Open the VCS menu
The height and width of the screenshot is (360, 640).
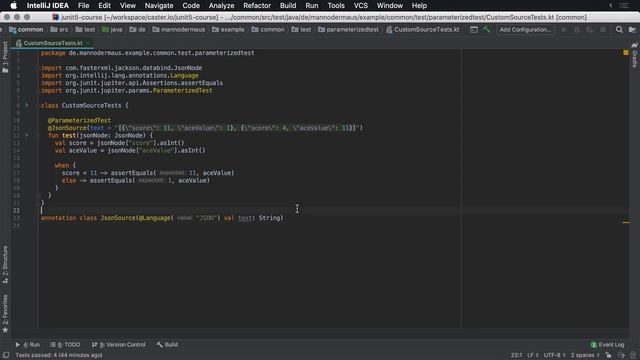[x=360, y=5]
